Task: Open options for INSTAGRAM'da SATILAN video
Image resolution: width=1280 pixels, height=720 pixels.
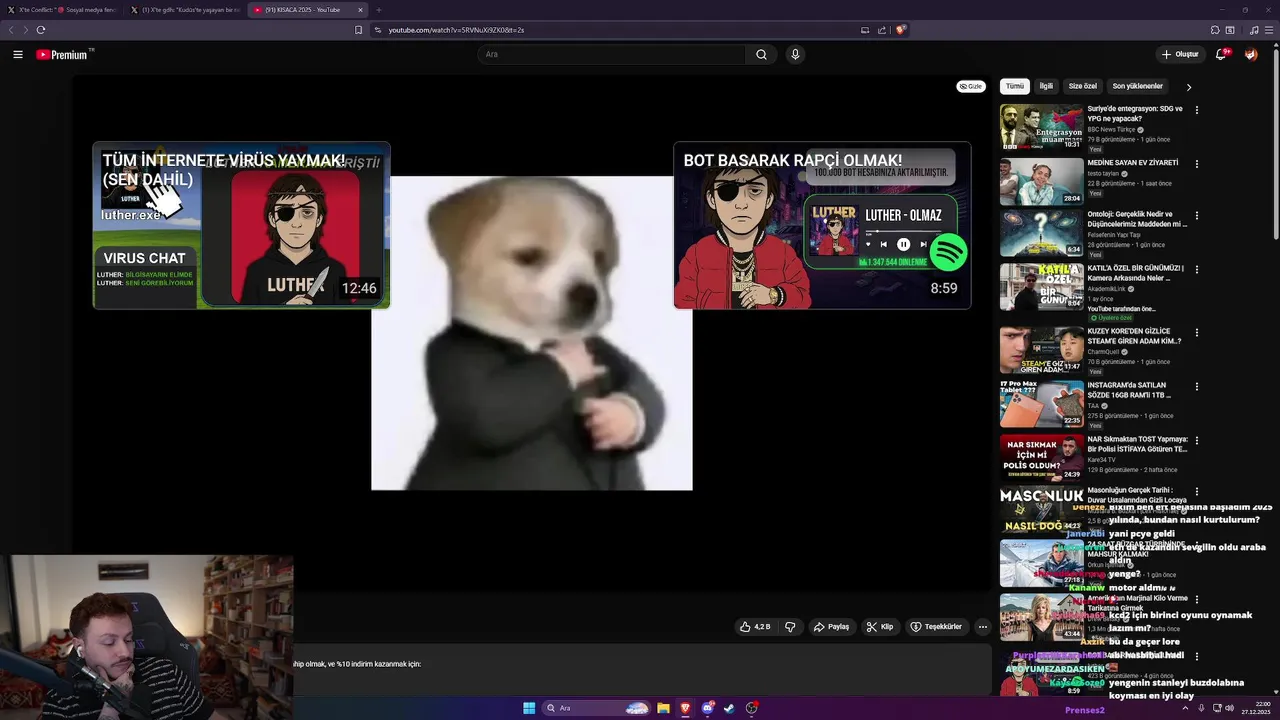Action: click(1196, 386)
